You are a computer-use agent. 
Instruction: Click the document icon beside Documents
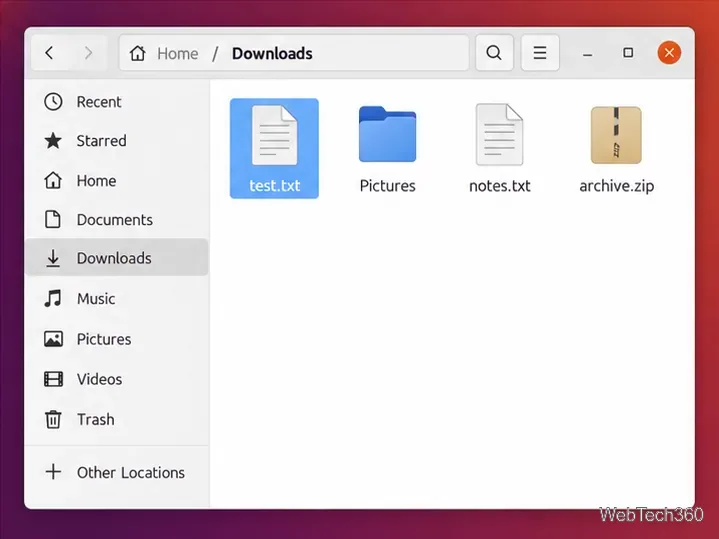click(53, 219)
